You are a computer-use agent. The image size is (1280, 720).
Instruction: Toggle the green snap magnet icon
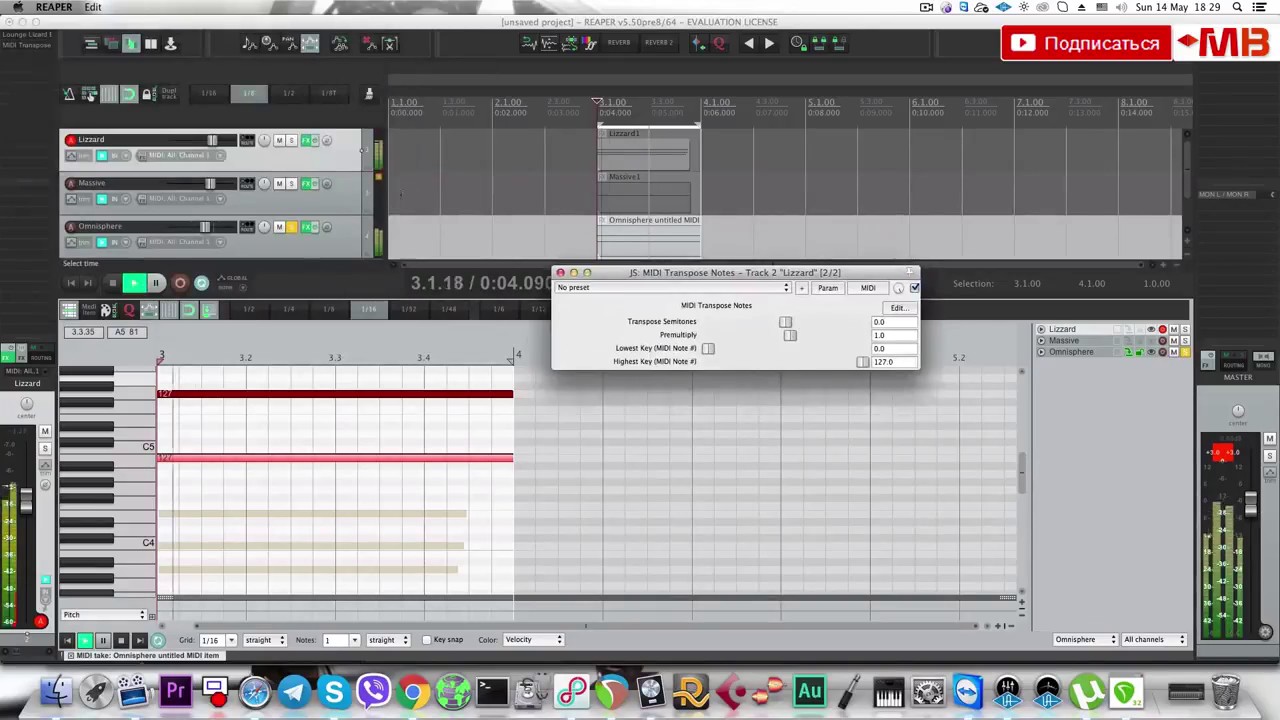[129, 94]
